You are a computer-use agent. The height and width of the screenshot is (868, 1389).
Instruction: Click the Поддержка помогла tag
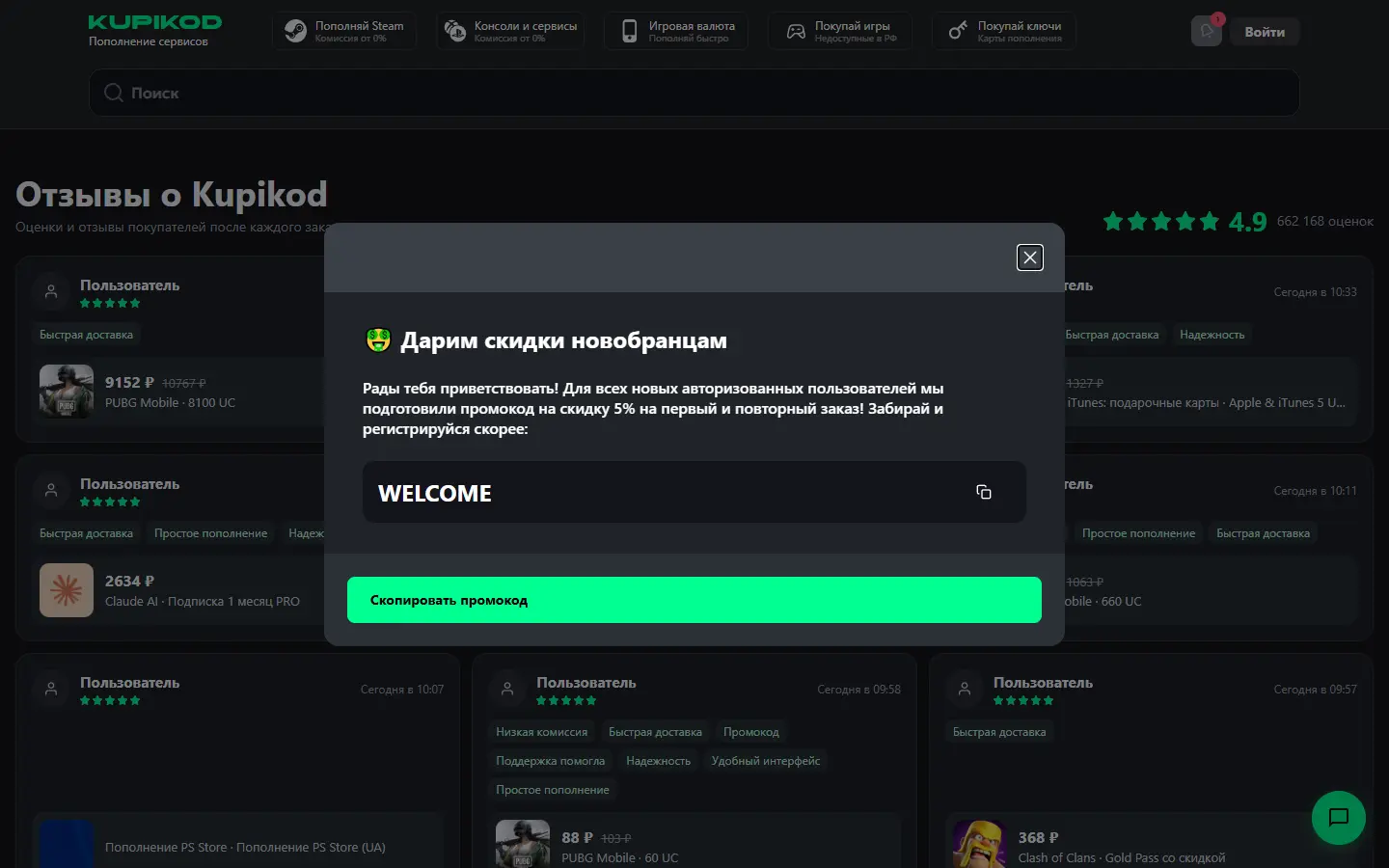point(550,761)
